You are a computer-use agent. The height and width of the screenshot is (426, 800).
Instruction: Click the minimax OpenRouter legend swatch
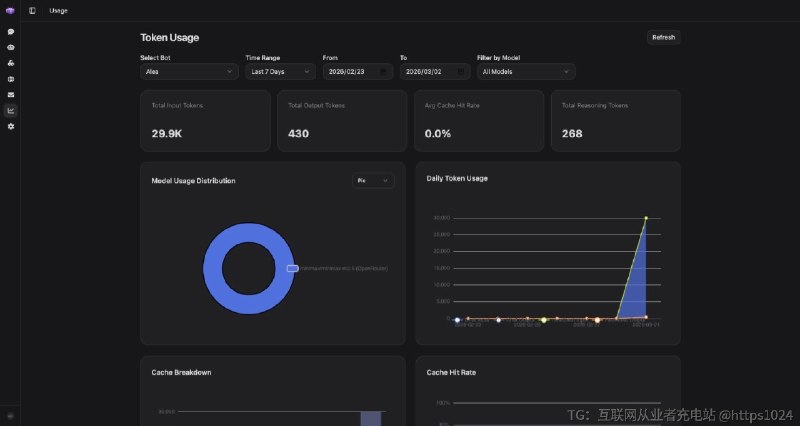[292, 268]
